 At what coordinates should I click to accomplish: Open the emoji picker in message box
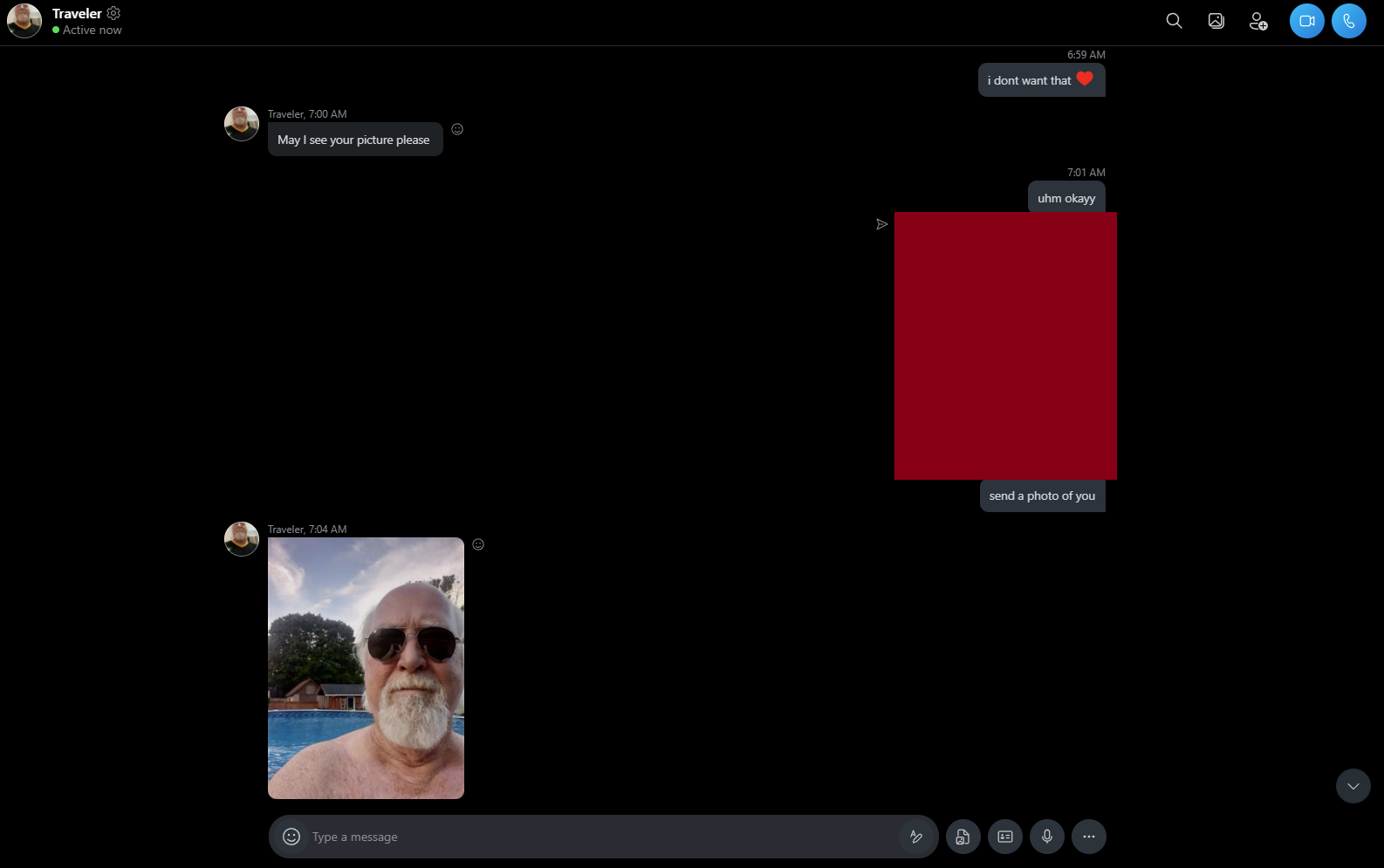pos(291,837)
